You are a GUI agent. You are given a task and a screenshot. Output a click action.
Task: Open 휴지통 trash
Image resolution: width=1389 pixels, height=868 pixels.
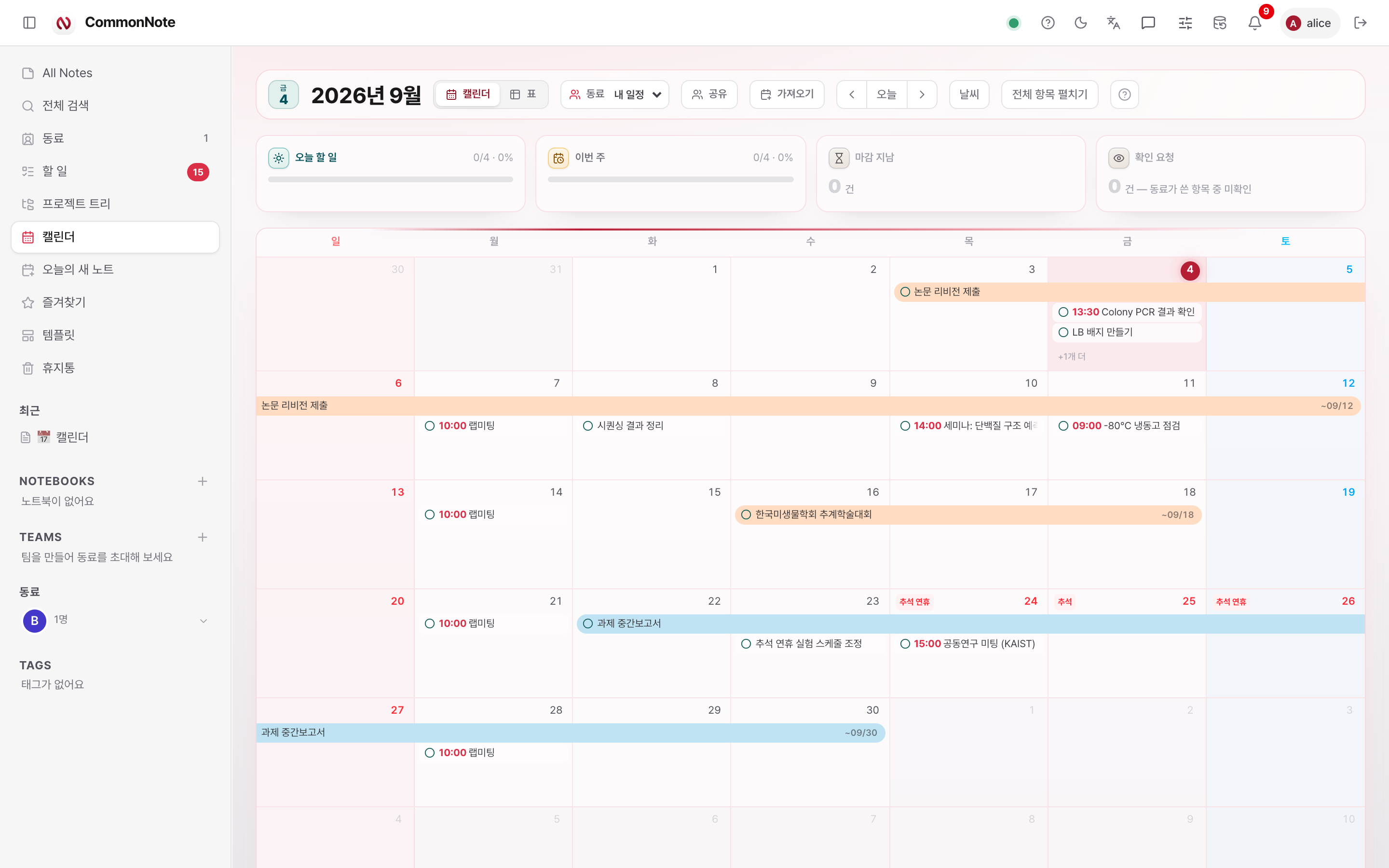tap(115, 367)
